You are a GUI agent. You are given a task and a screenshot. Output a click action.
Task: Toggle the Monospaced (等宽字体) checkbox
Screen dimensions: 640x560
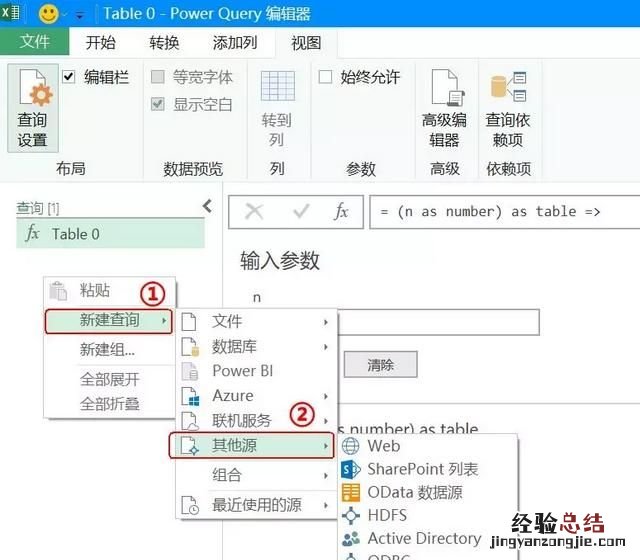pos(158,77)
